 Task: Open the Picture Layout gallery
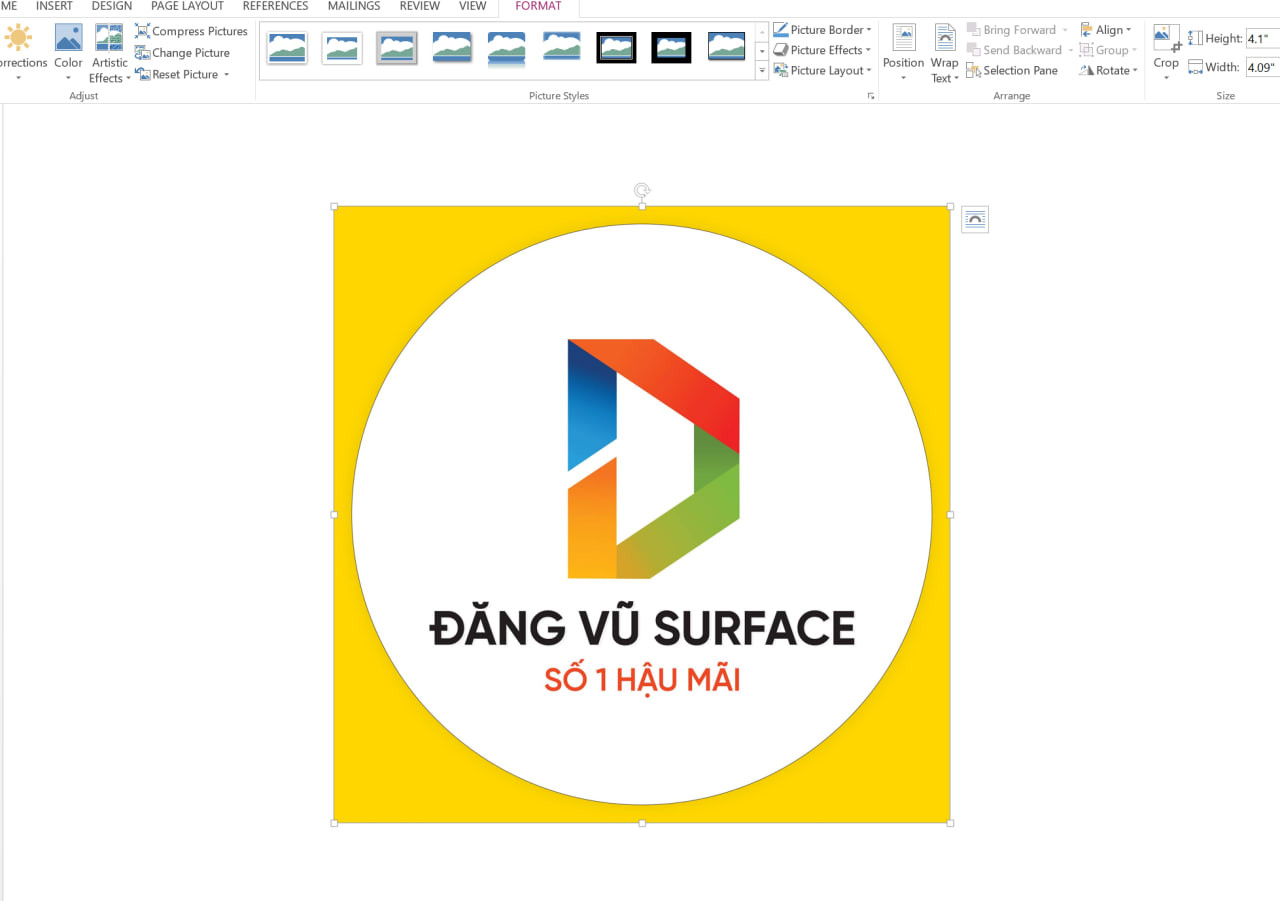822,70
